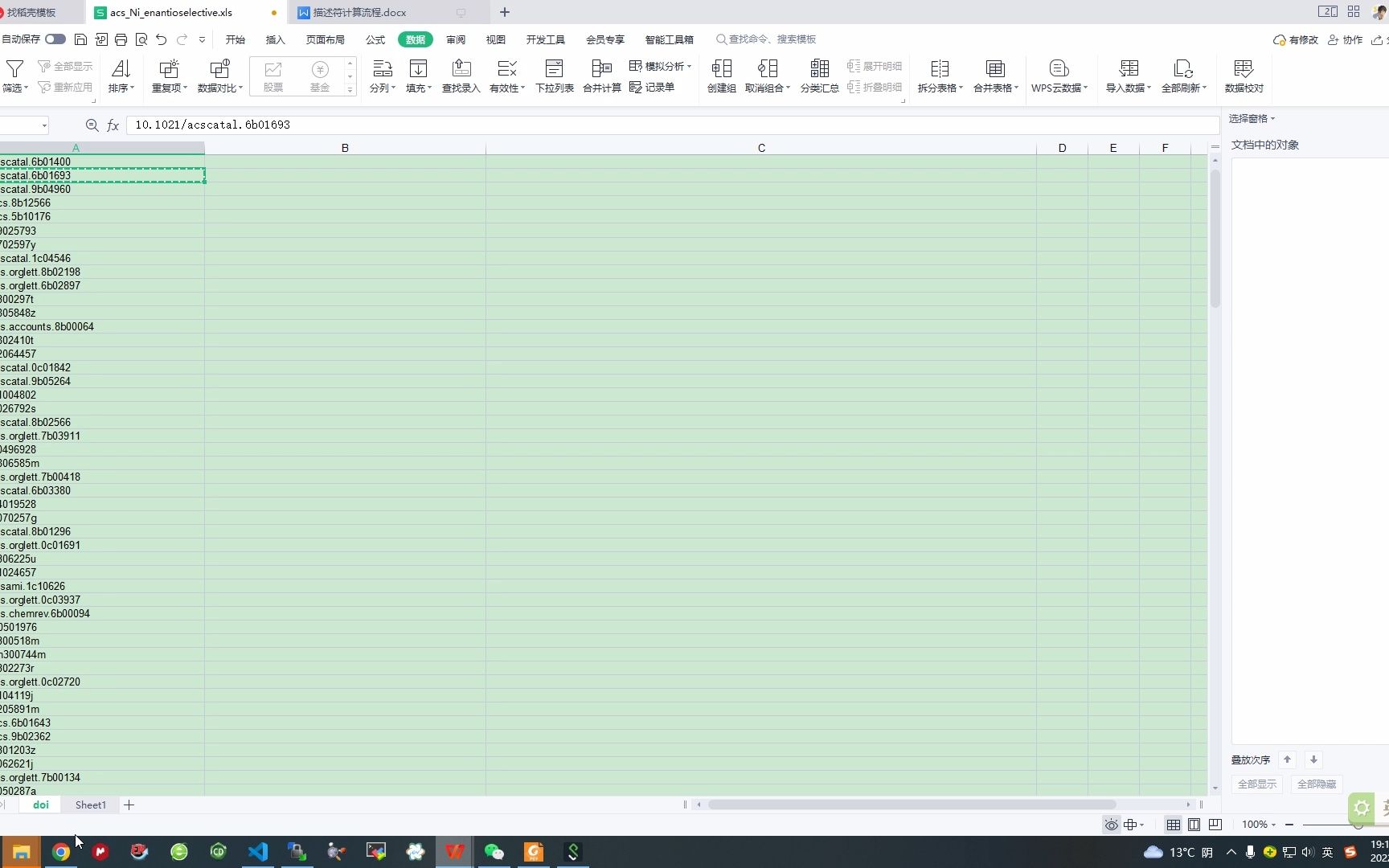Switch to normal grid view in status bar

[x=1174, y=825]
